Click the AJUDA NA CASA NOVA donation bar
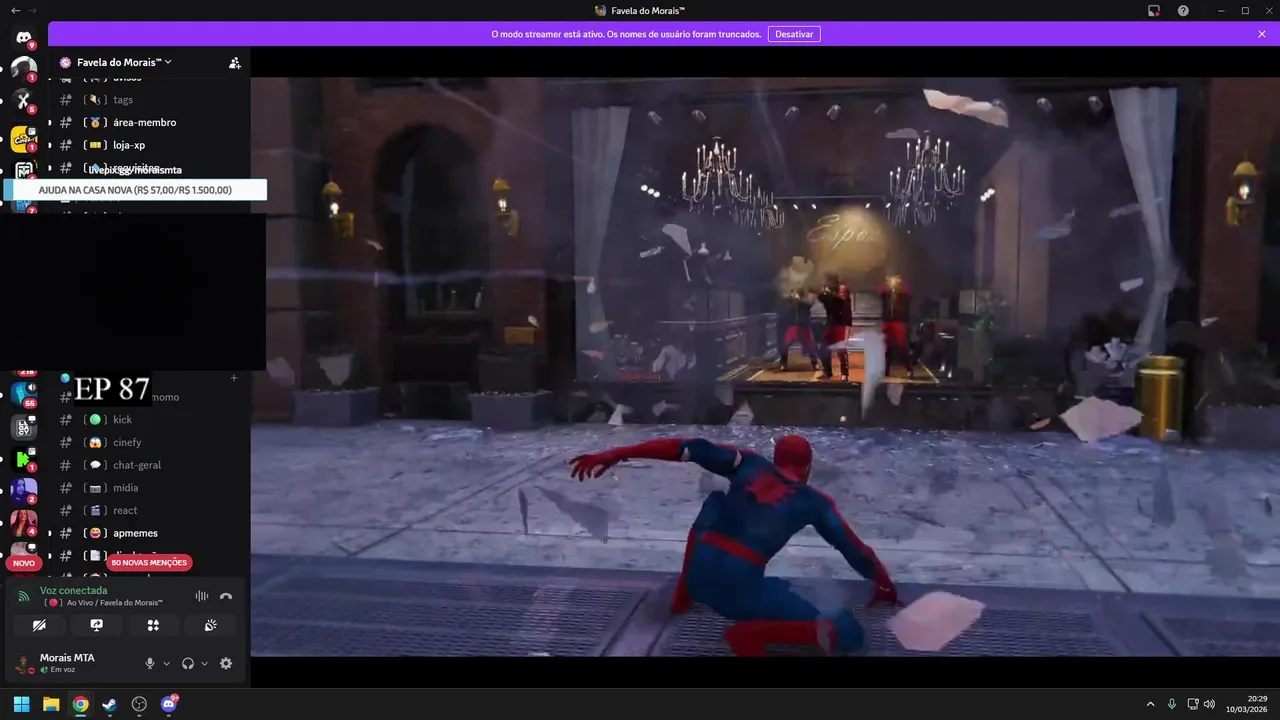The width and height of the screenshot is (1280, 720). point(135,190)
